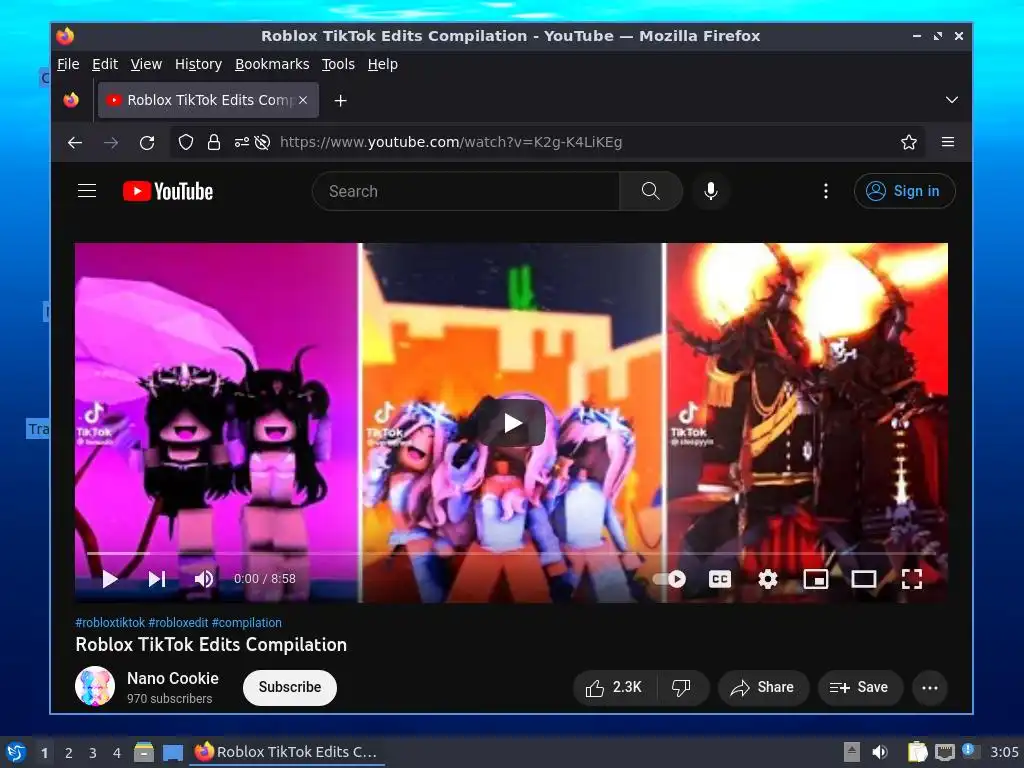The image size is (1024, 768).
Task: Show desktop from taskbar icon
Action: pyautogui.click(x=172, y=752)
